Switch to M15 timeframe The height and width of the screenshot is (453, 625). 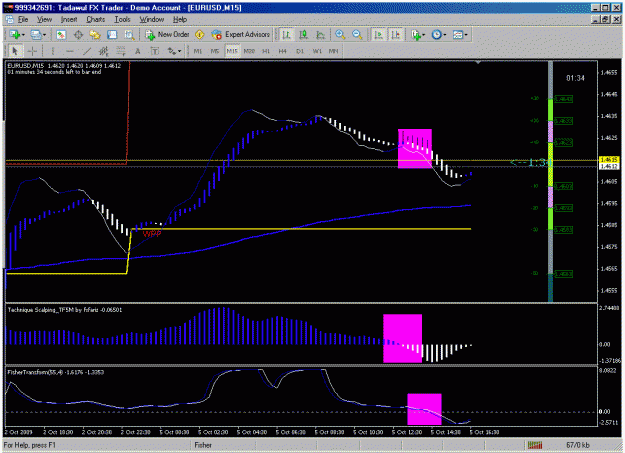tap(232, 51)
